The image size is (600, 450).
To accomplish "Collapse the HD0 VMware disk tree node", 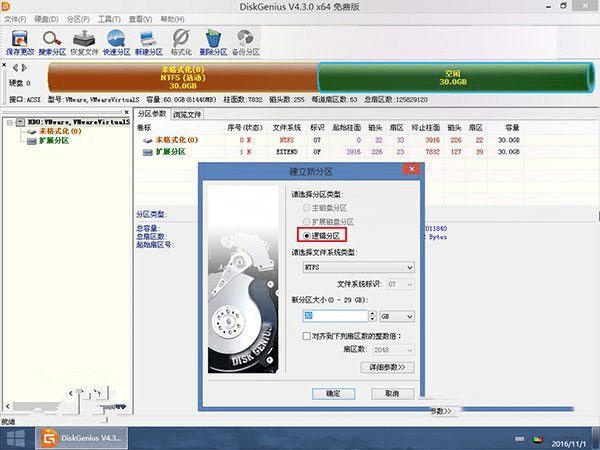I will [10, 122].
